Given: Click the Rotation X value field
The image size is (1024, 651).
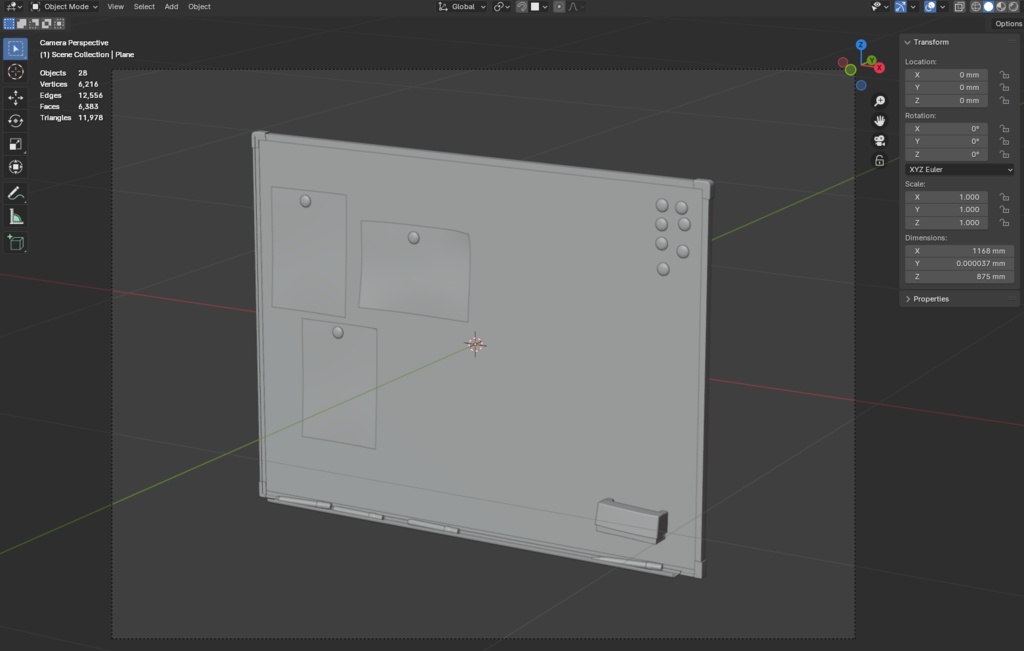Looking at the screenshot, I should (x=946, y=129).
